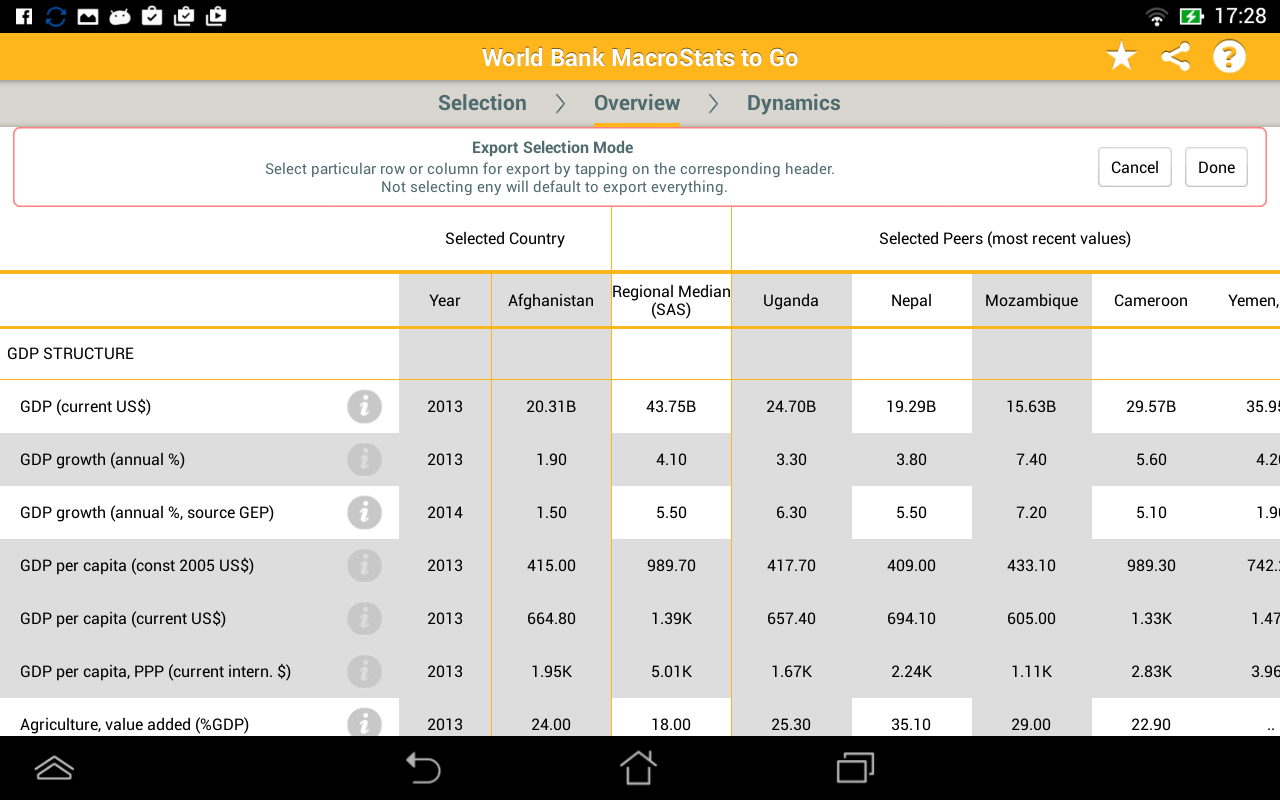This screenshot has height=800, width=1280.
Task: Open the help question mark icon
Action: (1230, 57)
